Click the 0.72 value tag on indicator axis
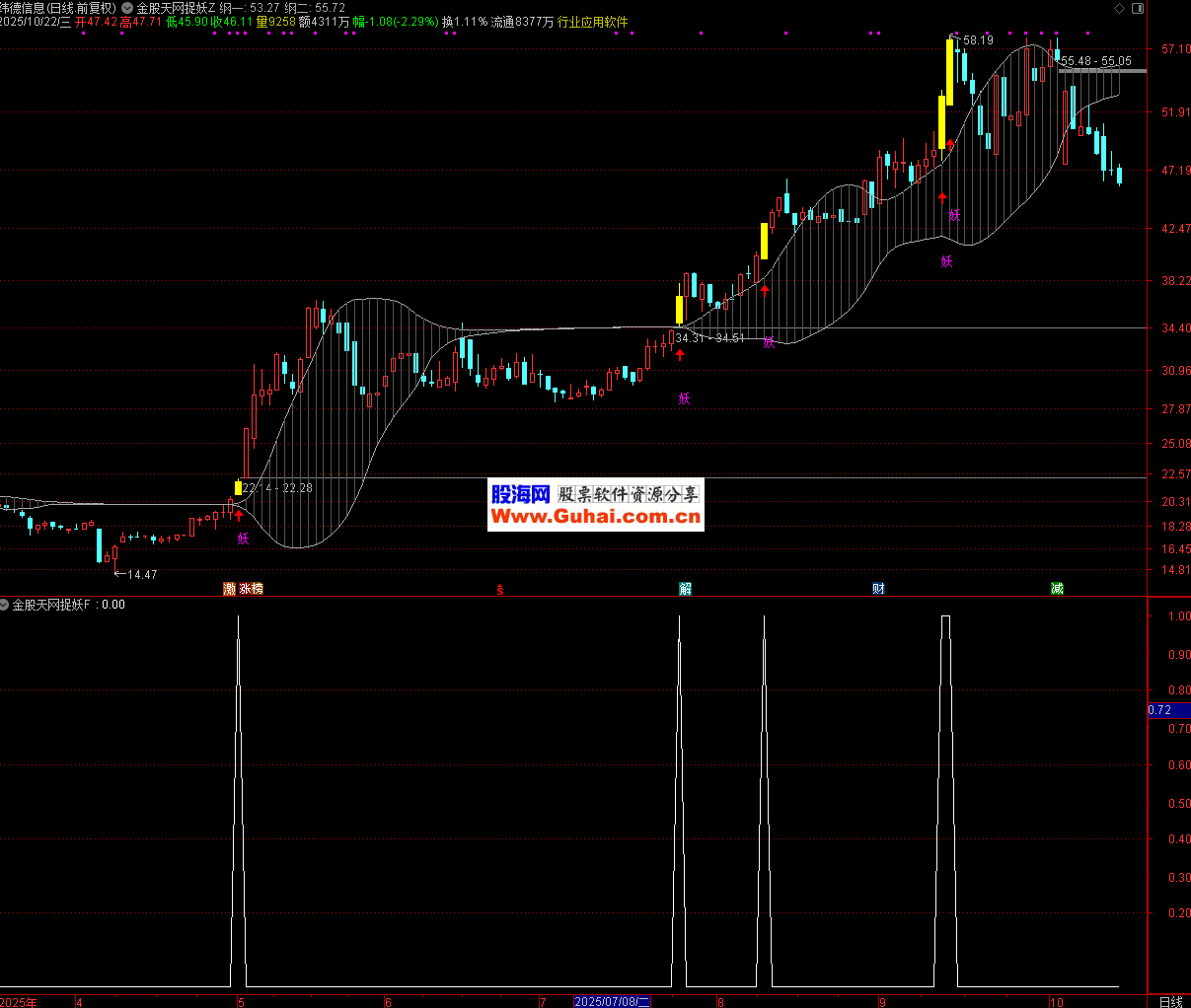Screen dimensions: 1191x1008 tap(1160, 710)
